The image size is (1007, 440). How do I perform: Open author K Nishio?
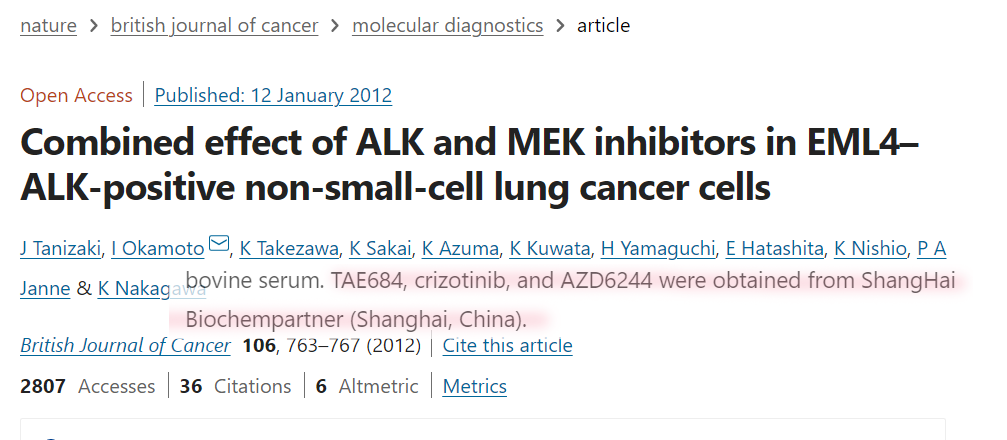[x=870, y=249]
